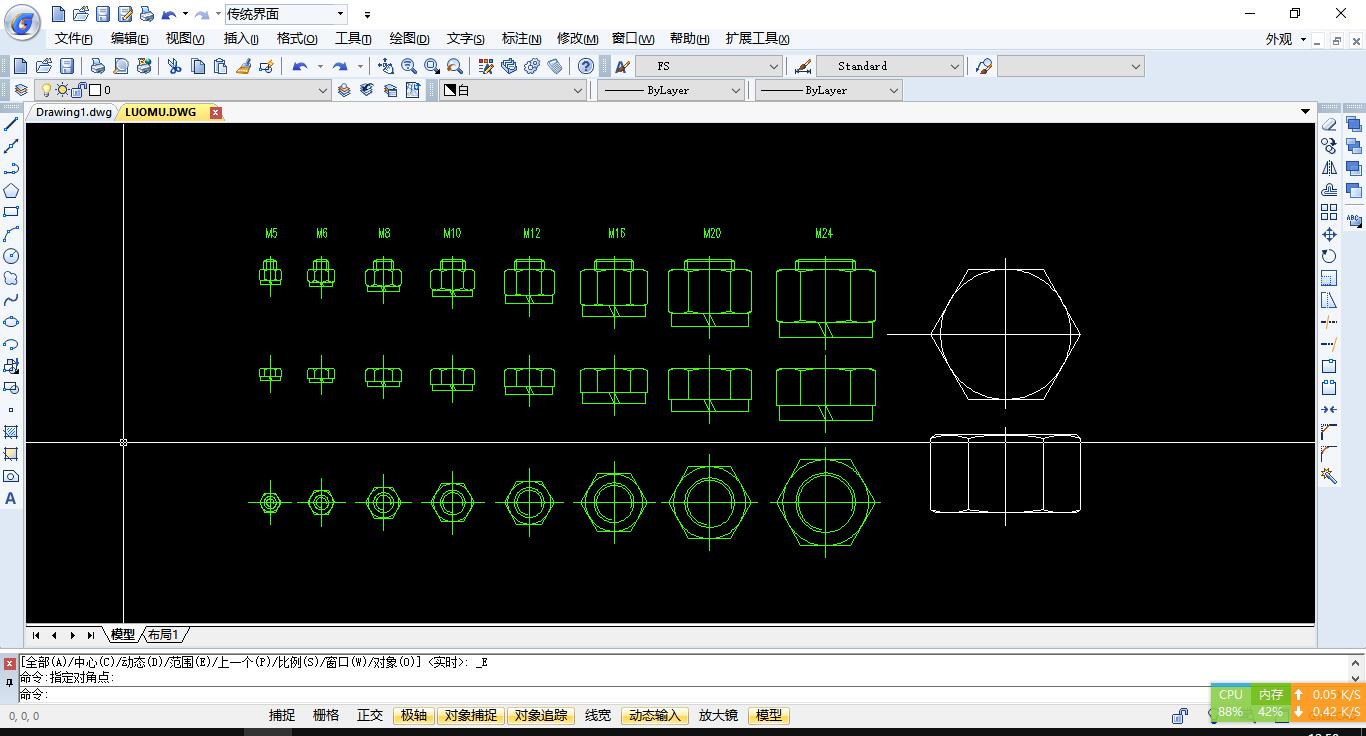The width and height of the screenshot is (1366, 736).
Task: Toggle 极轴 polar tracking
Action: click(x=414, y=715)
